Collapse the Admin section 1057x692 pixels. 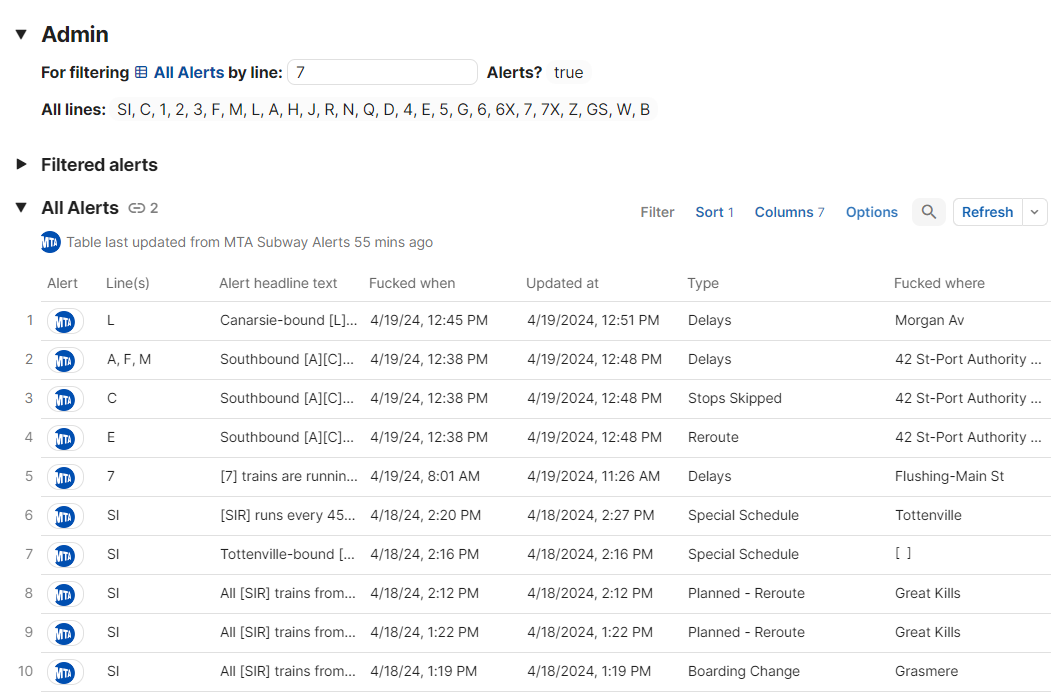[x=21, y=34]
